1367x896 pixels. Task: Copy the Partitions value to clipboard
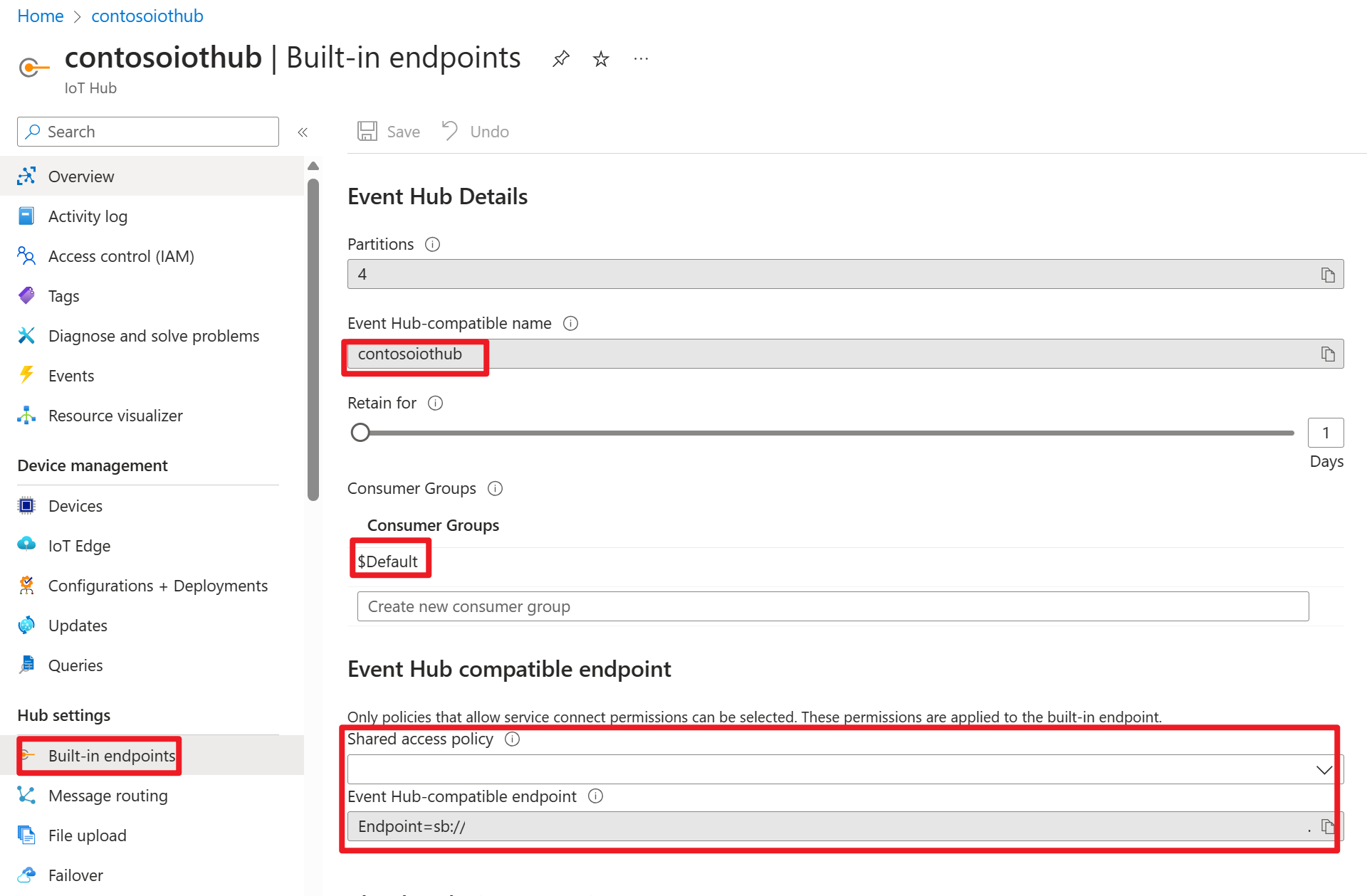pos(1328,275)
